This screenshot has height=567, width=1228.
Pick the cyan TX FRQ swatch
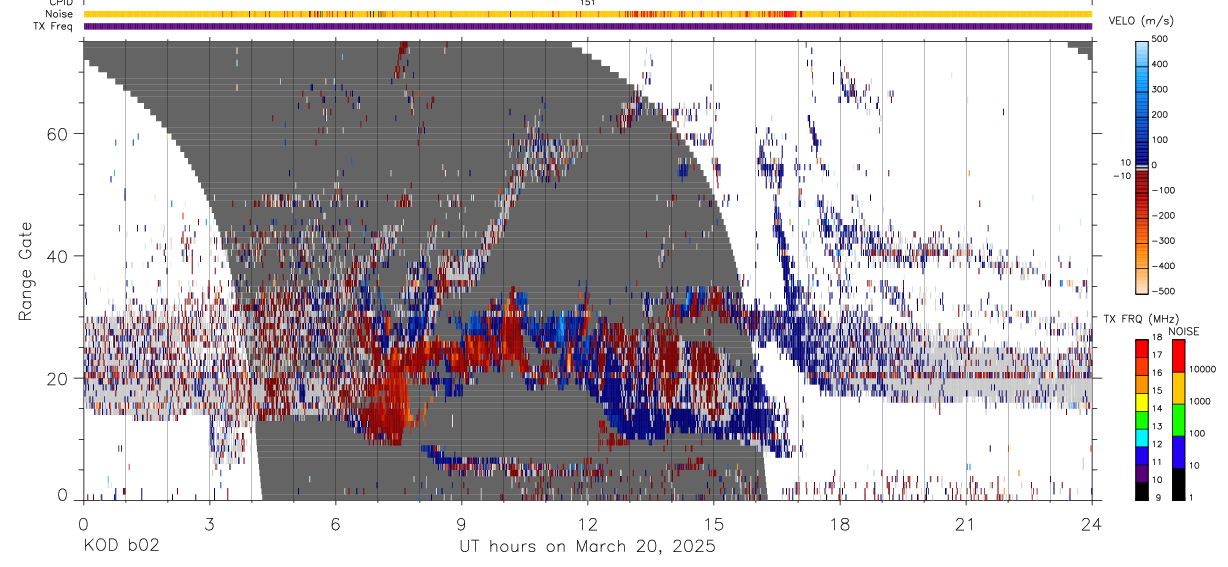(1141, 437)
